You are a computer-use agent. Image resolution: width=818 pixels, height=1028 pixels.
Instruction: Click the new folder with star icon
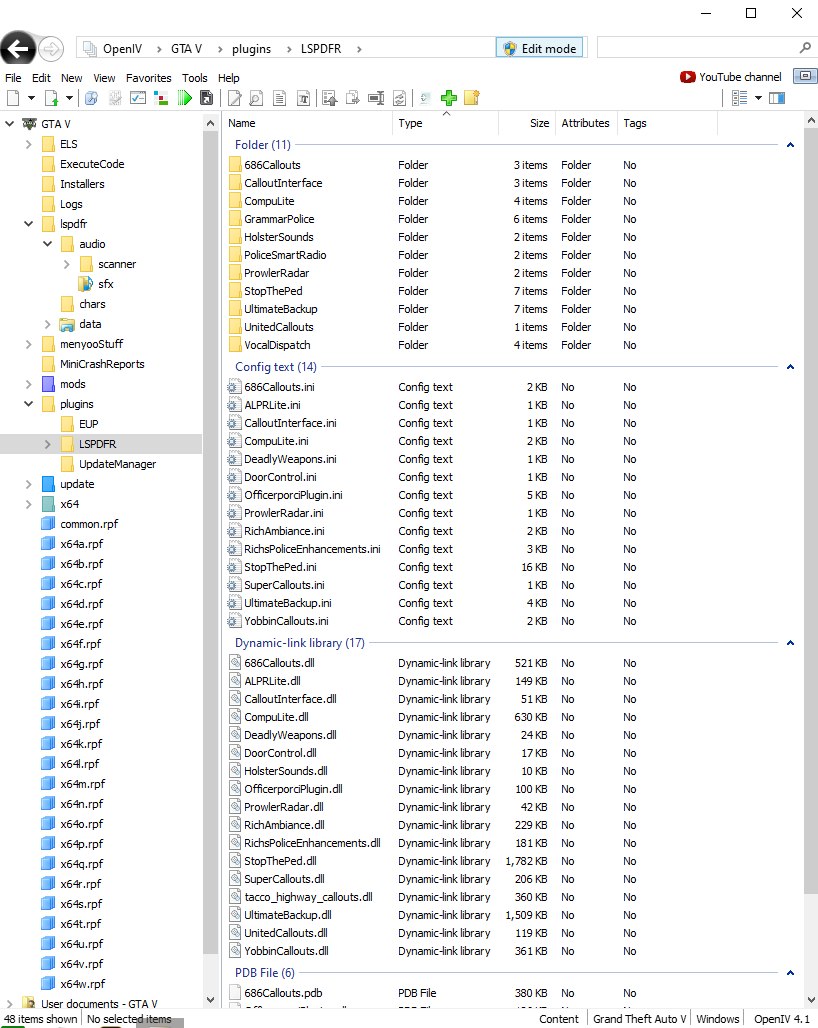tap(472, 98)
